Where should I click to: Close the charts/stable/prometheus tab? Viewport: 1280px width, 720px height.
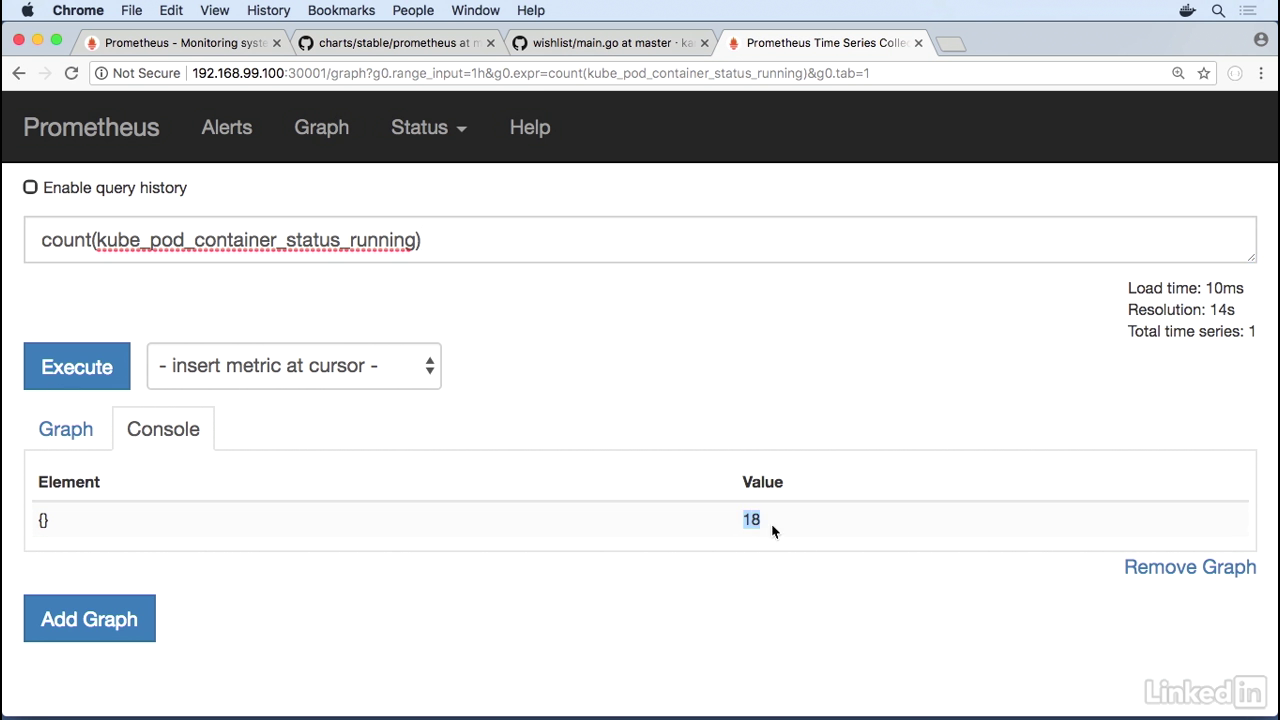pyautogui.click(x=490, y=43)
